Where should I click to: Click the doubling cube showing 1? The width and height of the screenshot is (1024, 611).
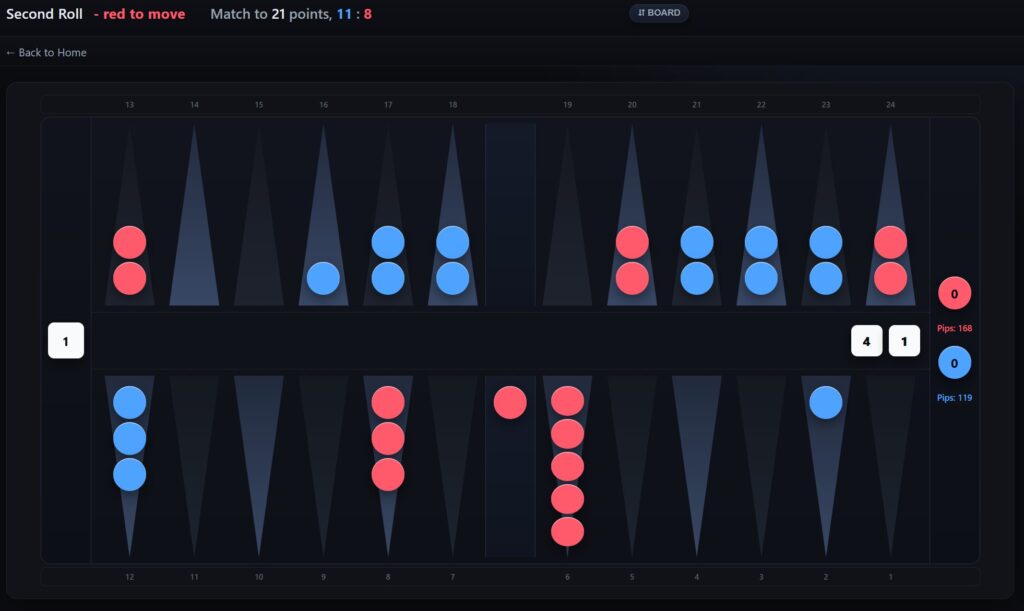click(66, 341)
